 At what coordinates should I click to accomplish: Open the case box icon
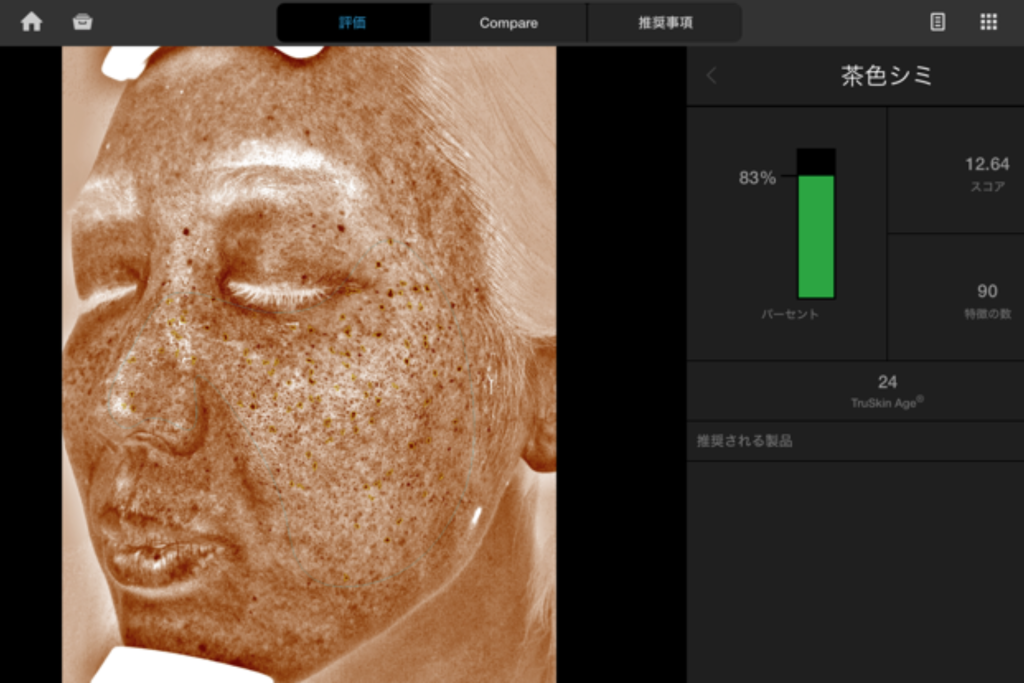(83, 22)
